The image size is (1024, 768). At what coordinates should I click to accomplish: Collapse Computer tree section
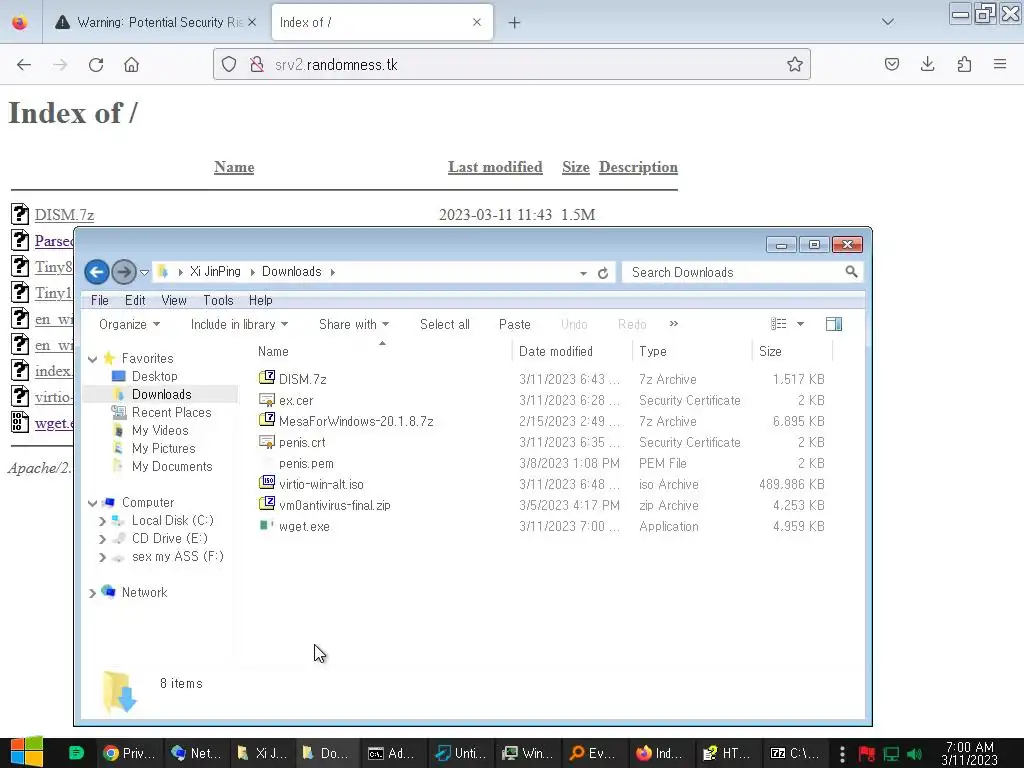[93, 503]
